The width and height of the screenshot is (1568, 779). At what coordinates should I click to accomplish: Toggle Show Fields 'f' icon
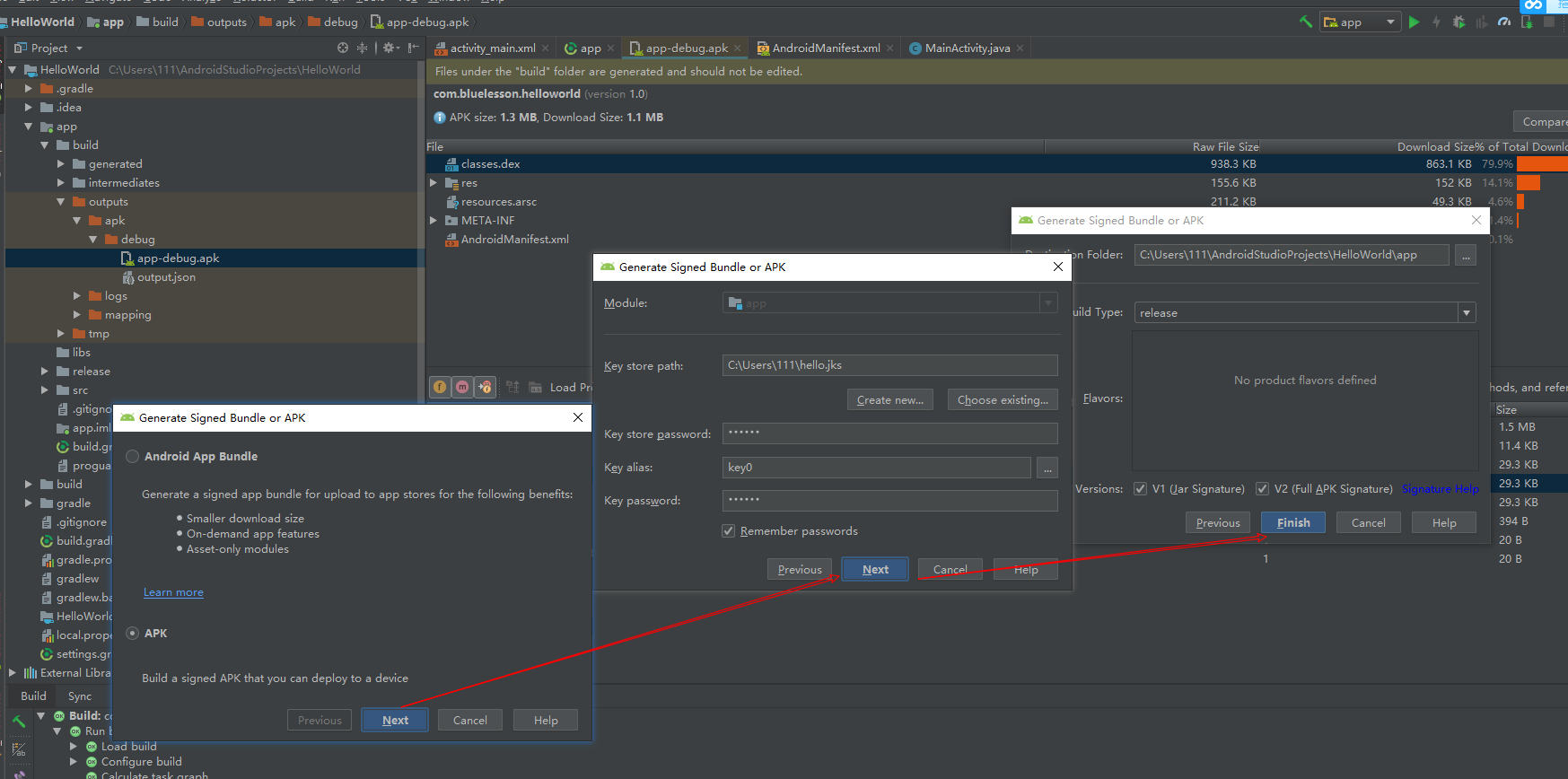click(x=440, y=387)
